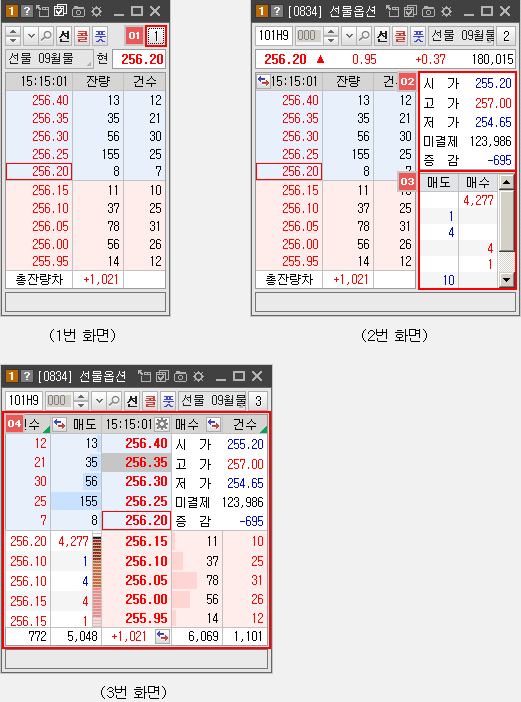Screen dimensions: 521x702
Task: Click the highlighted 256.20 price in screen 1
Action: [39, 171]
